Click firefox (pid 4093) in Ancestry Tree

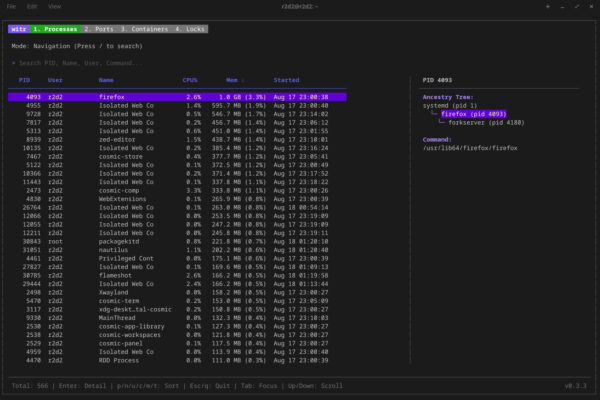pos(474,114)
